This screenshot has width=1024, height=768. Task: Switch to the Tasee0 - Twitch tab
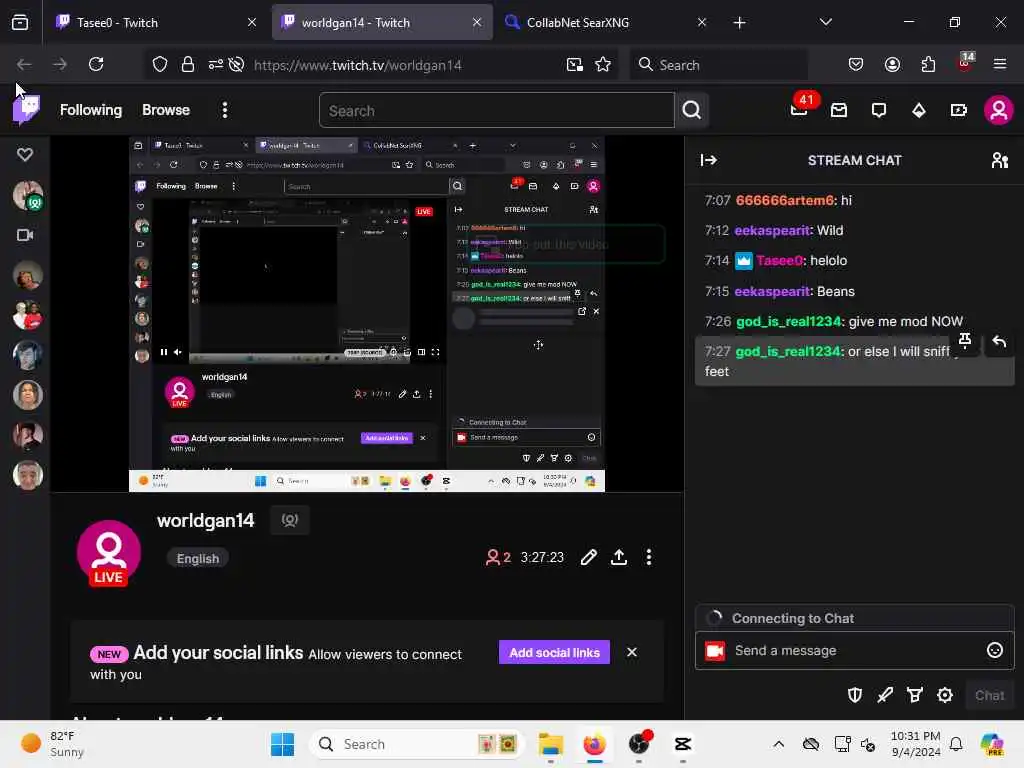coord(156,22)
